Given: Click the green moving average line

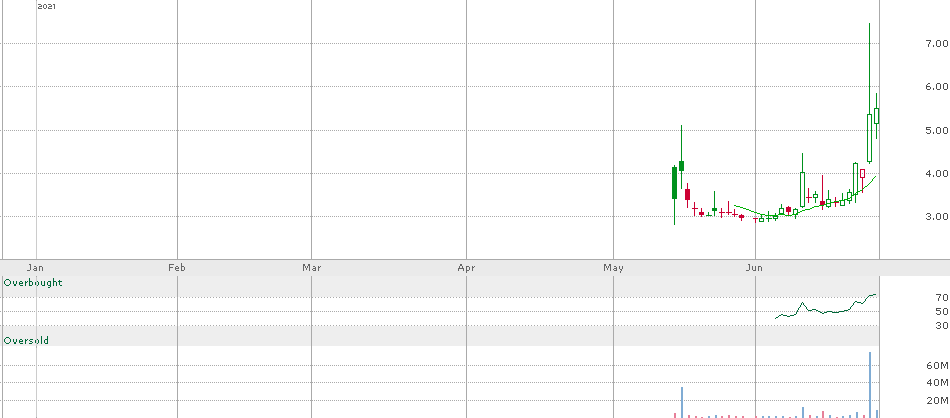Looking at the screenshot, I should [x=806, y=210].
